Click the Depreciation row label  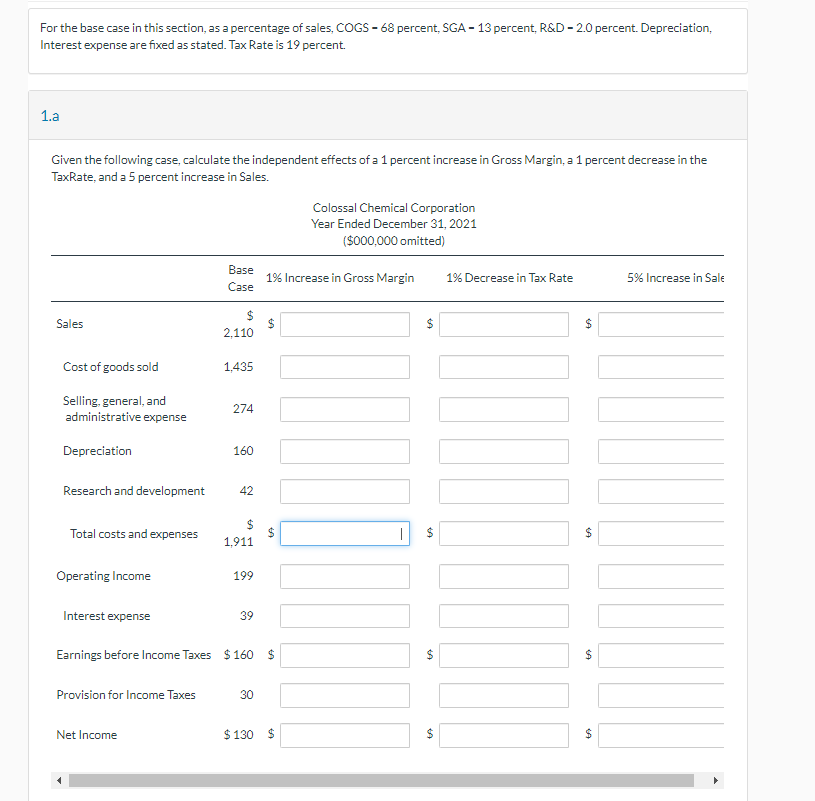(97, 451)
